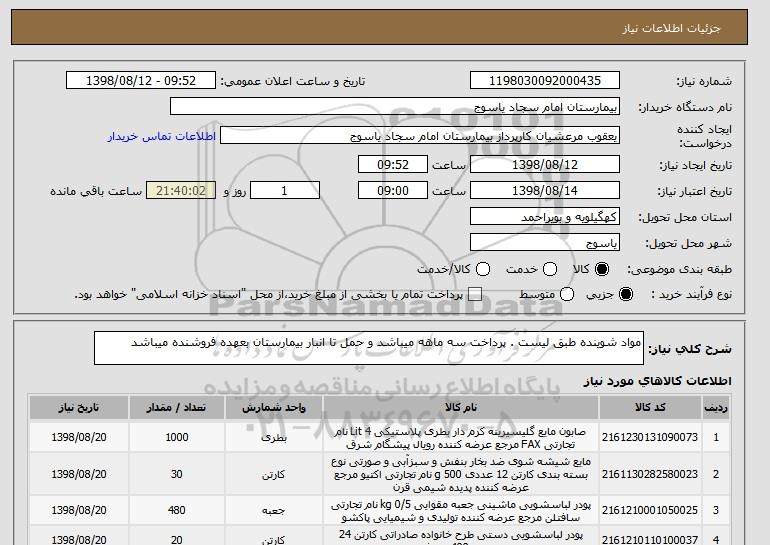This screenshot has height=545, width=770.
Task: Click the request creator name field
Action: tap(420, 136)
